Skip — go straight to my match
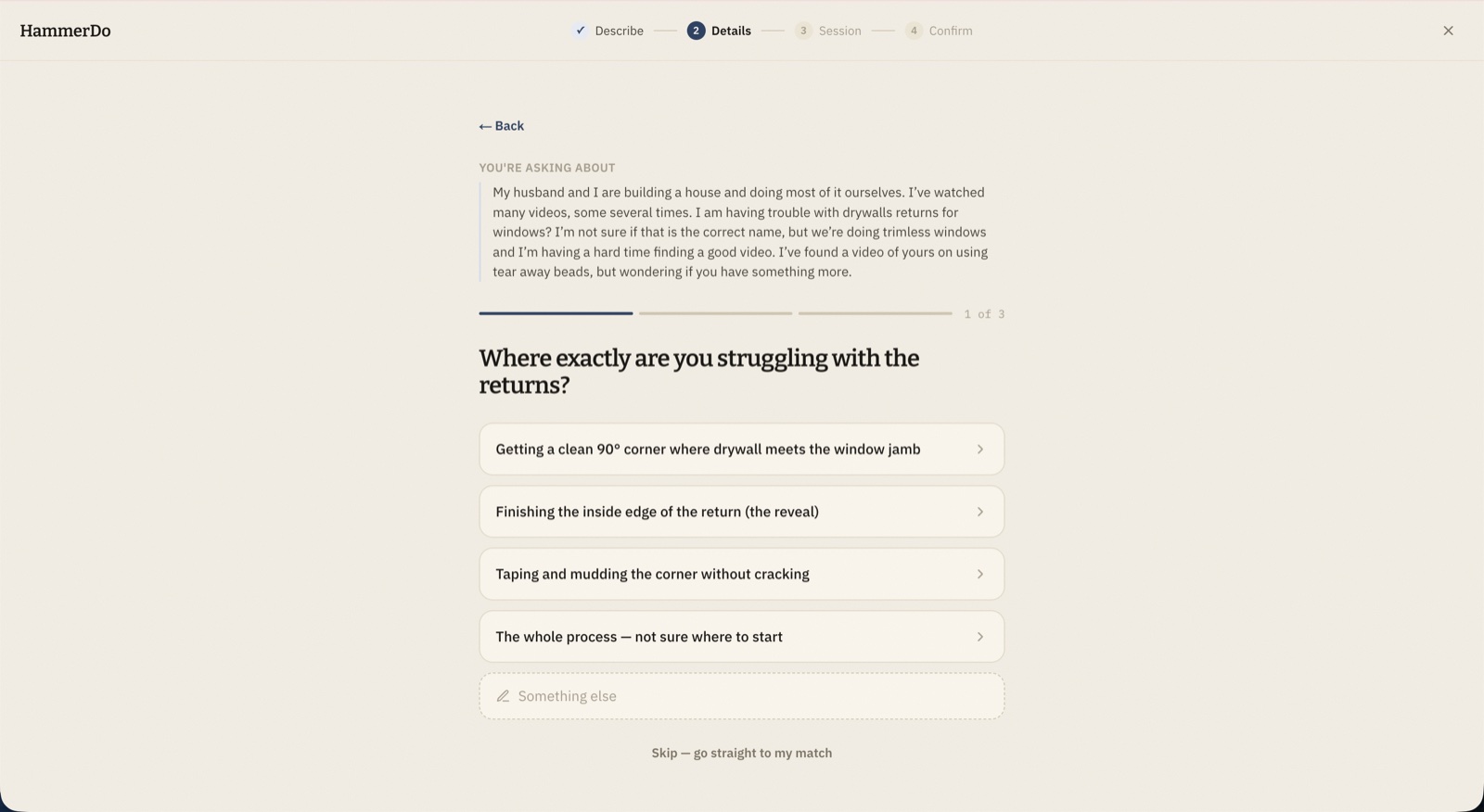 point(741,753)
